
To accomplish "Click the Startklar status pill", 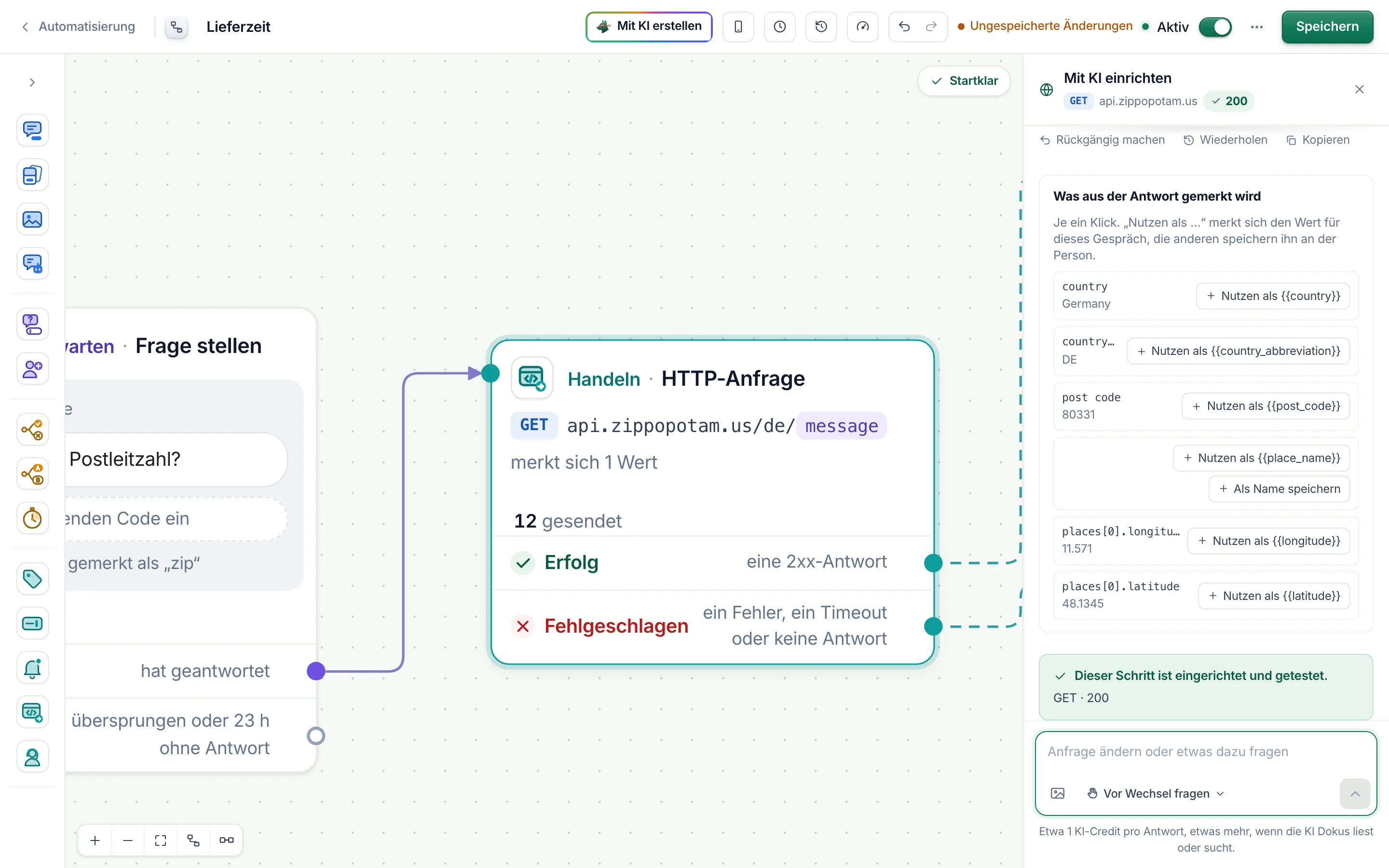I will [964, 81].
